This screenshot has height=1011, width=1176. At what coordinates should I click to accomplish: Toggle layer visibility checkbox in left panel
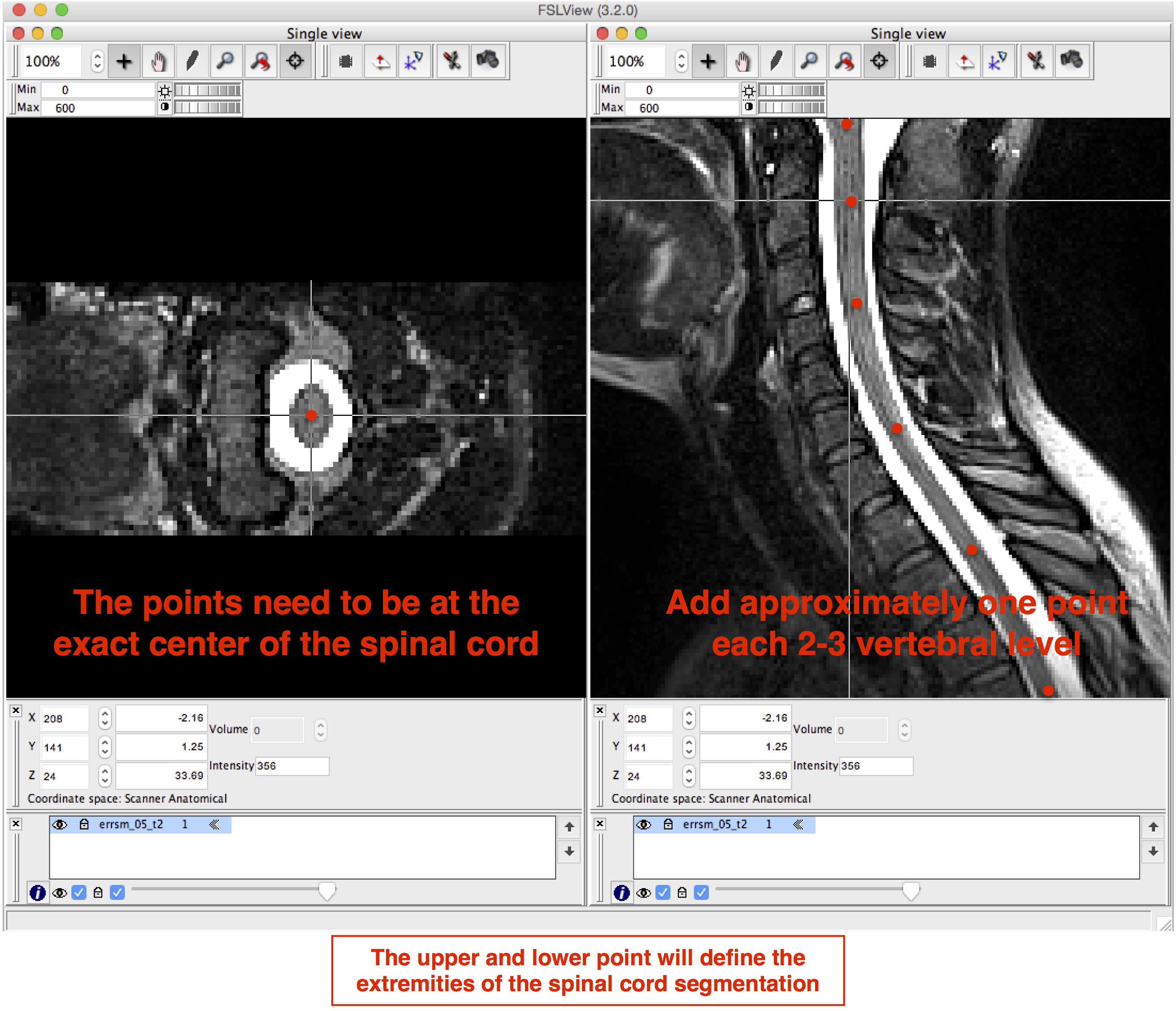[x=79, y=892]
